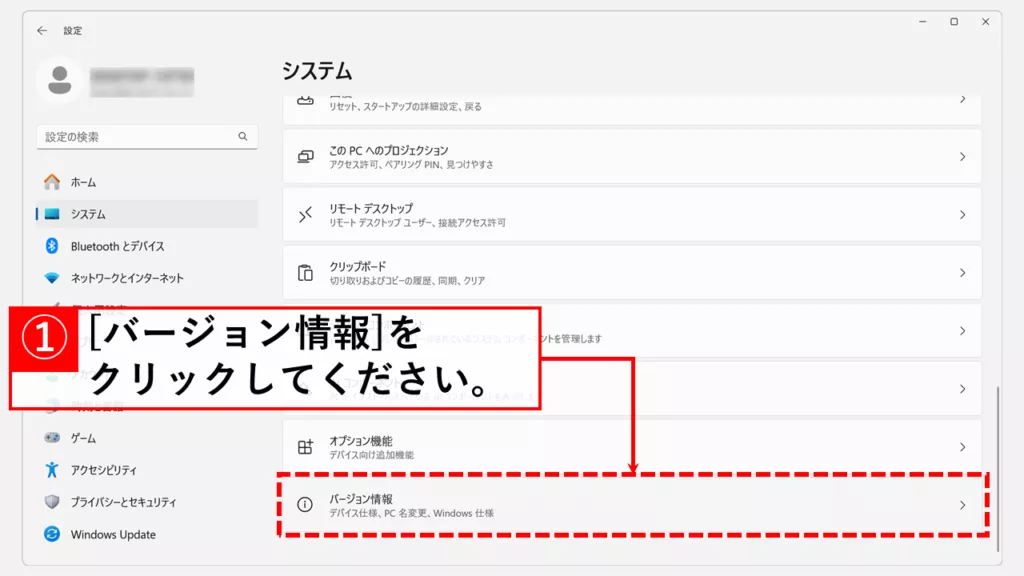The image size is (1024, 576).
Task: Expand chevron on プロジェクション row
Action: (963, 157)
